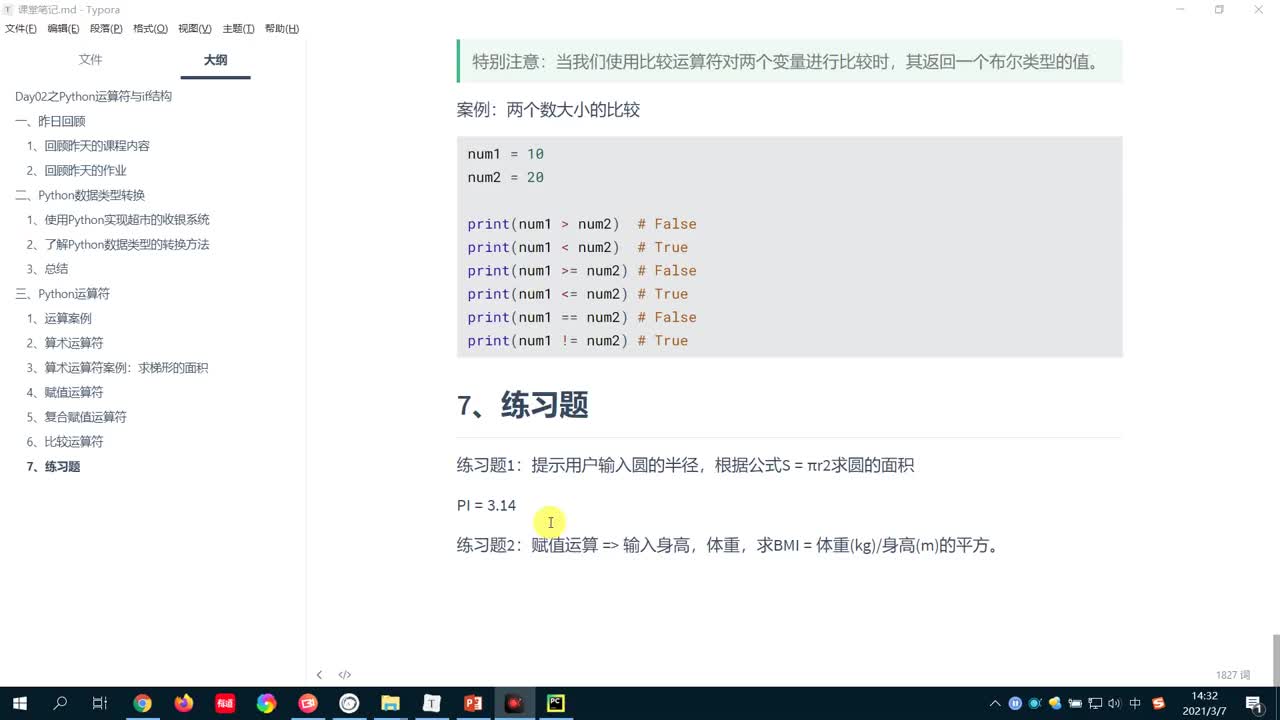Open the red 有道 app on taskbar
The height and width of the screenshot is (720, 1280).
click(x=224, y=703)
